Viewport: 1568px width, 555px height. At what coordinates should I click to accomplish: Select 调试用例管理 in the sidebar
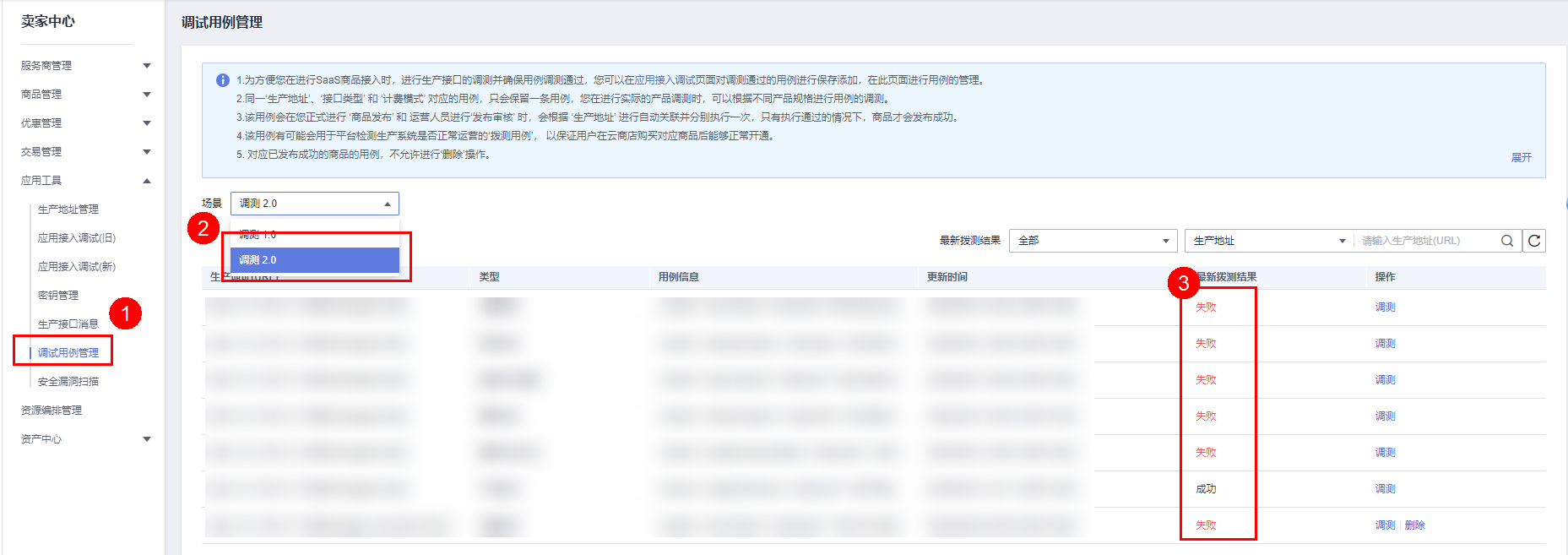click(x=68, y=353)
